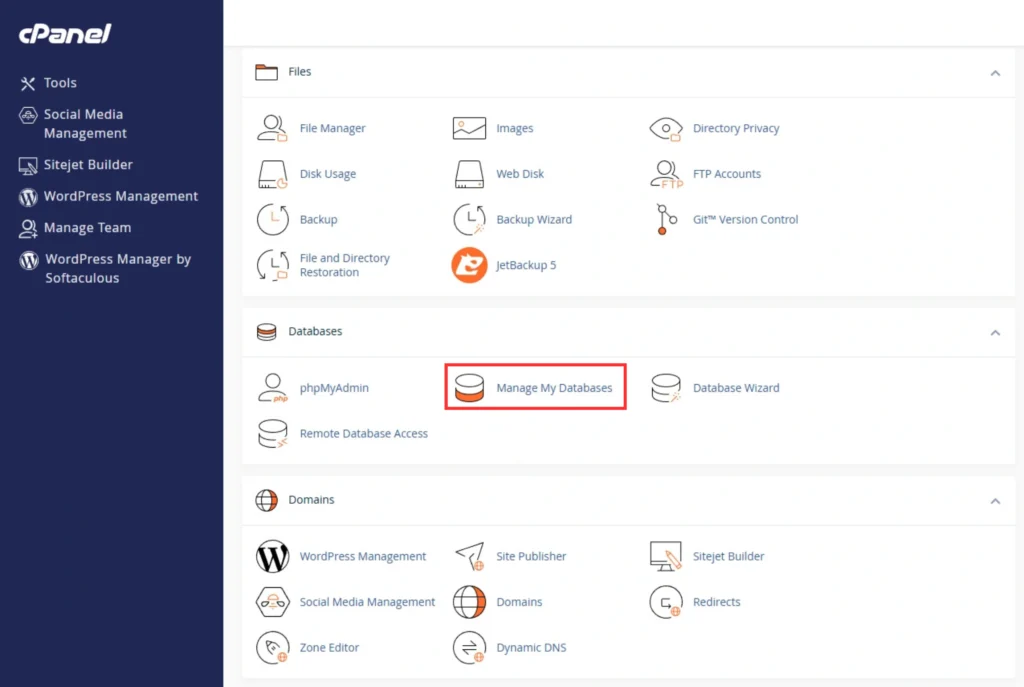Click the cPanel logo
The width and height of the screenshot is (1024, 687).
click(65, 33)
